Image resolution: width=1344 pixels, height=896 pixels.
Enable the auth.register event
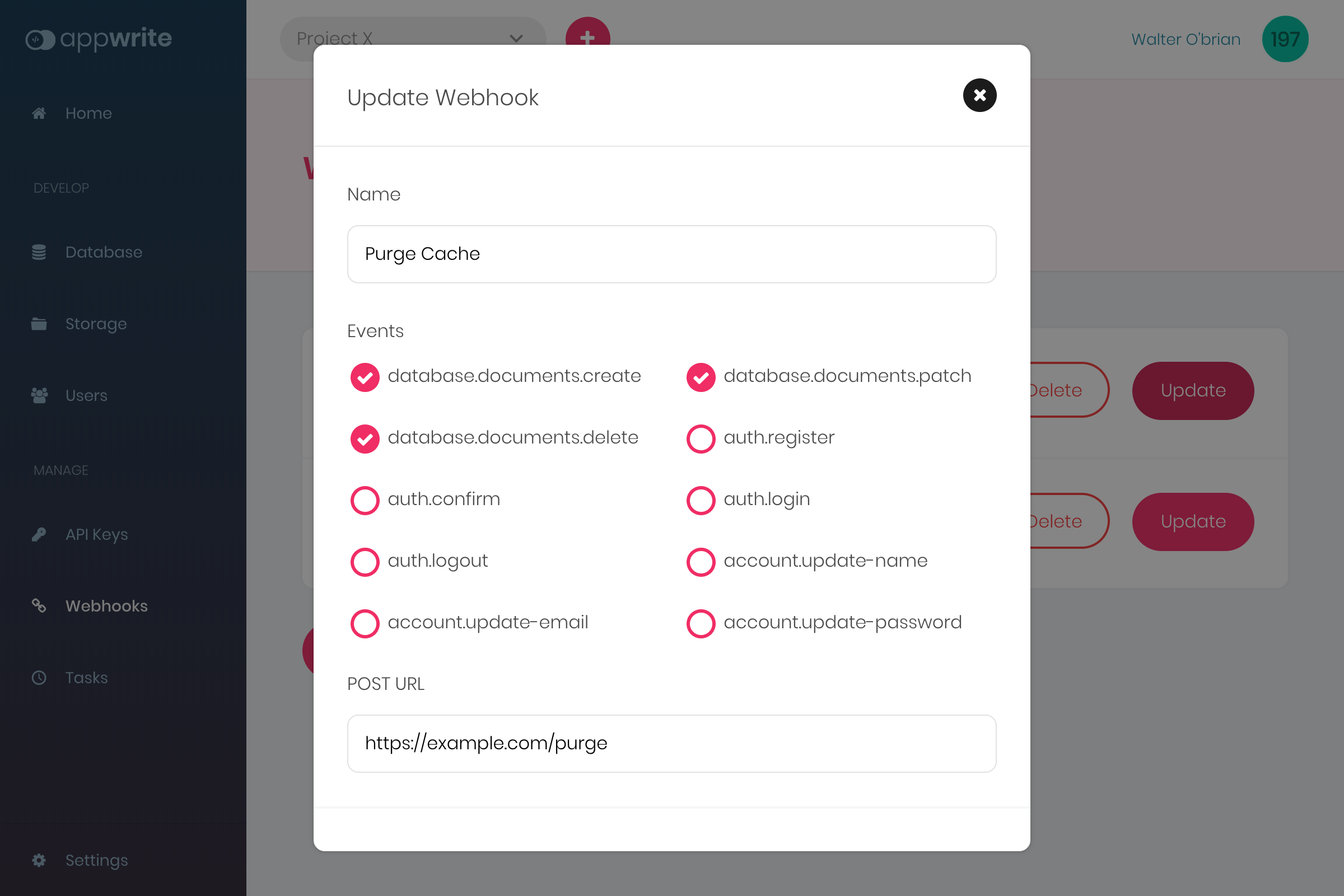coord(701,439)
